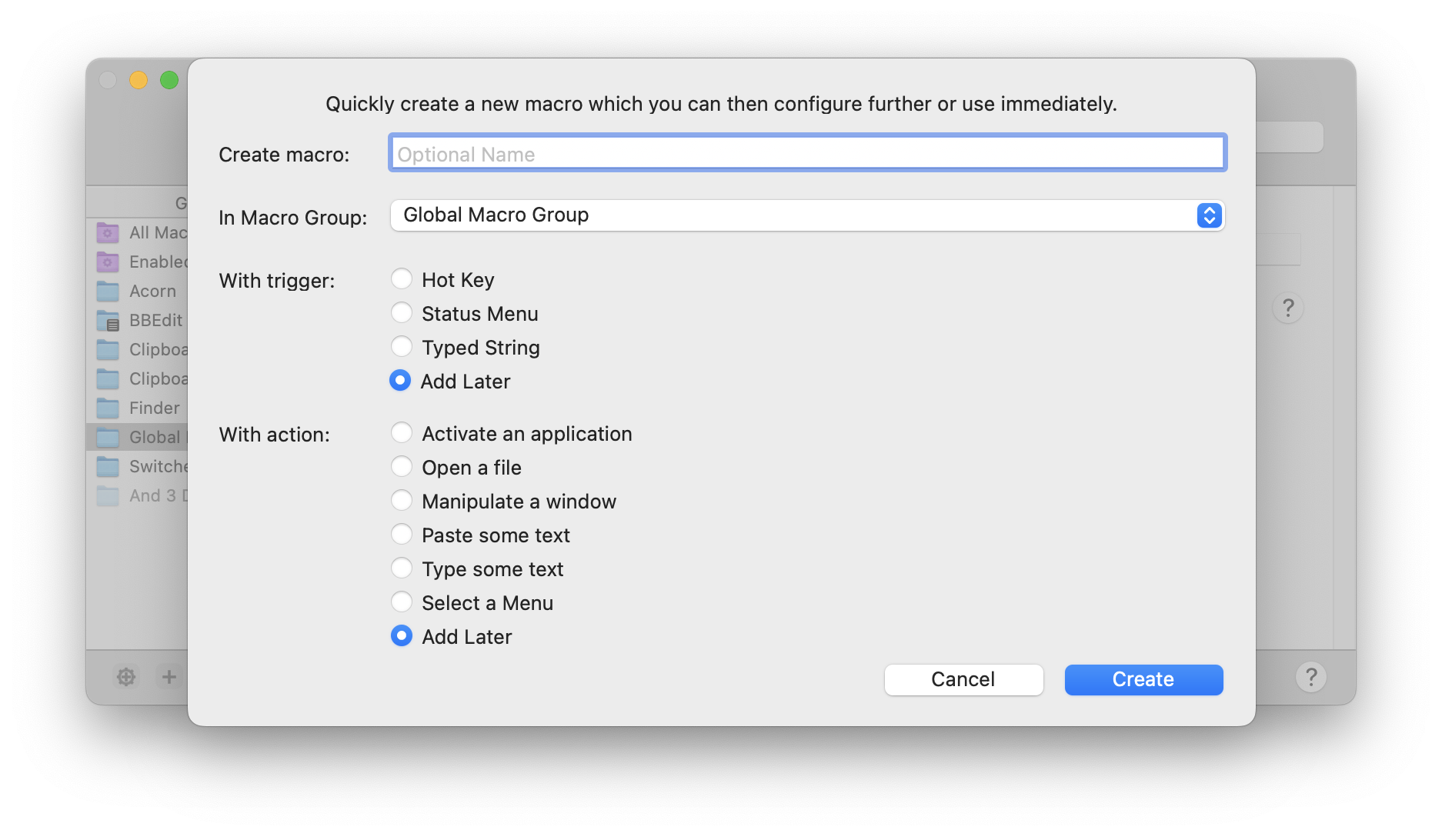Select the Status Menu trigger option
The width and height of the screenshot is (1442, 840).
pos(402,313)
